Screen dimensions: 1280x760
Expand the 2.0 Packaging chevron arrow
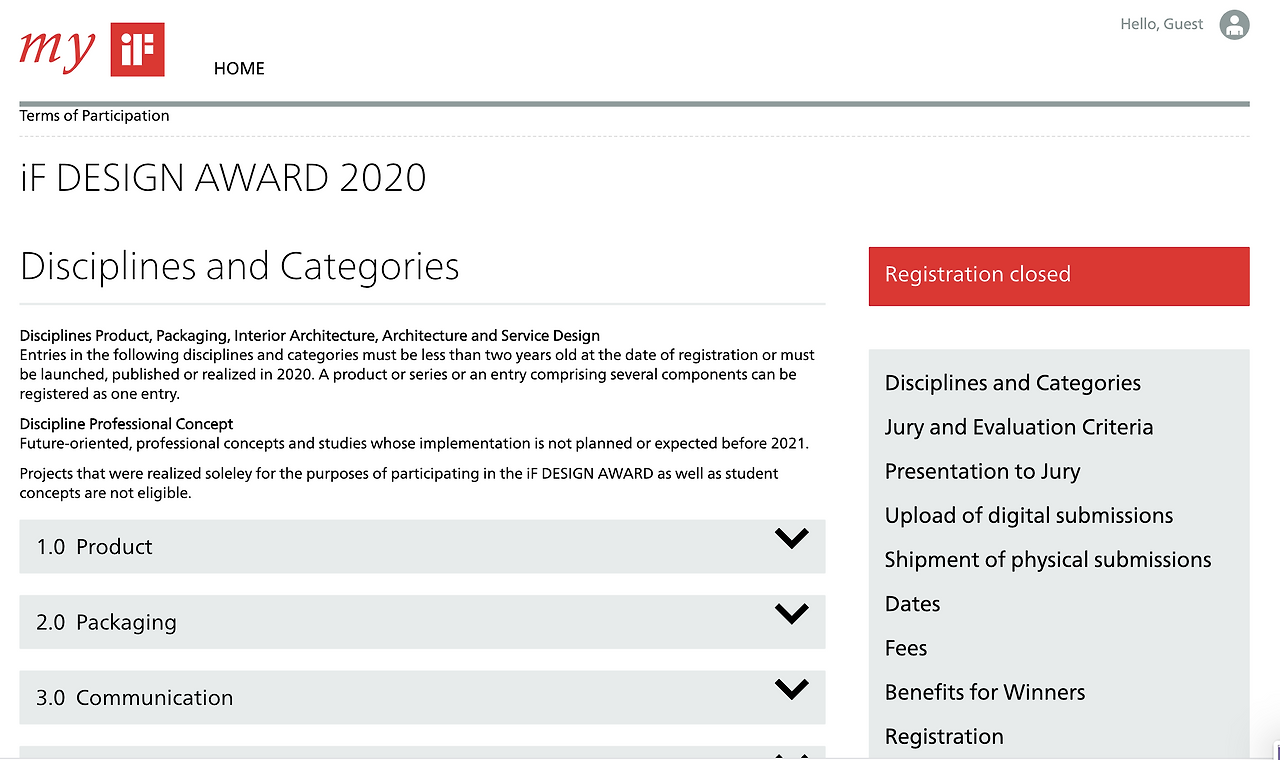[791, 614]
